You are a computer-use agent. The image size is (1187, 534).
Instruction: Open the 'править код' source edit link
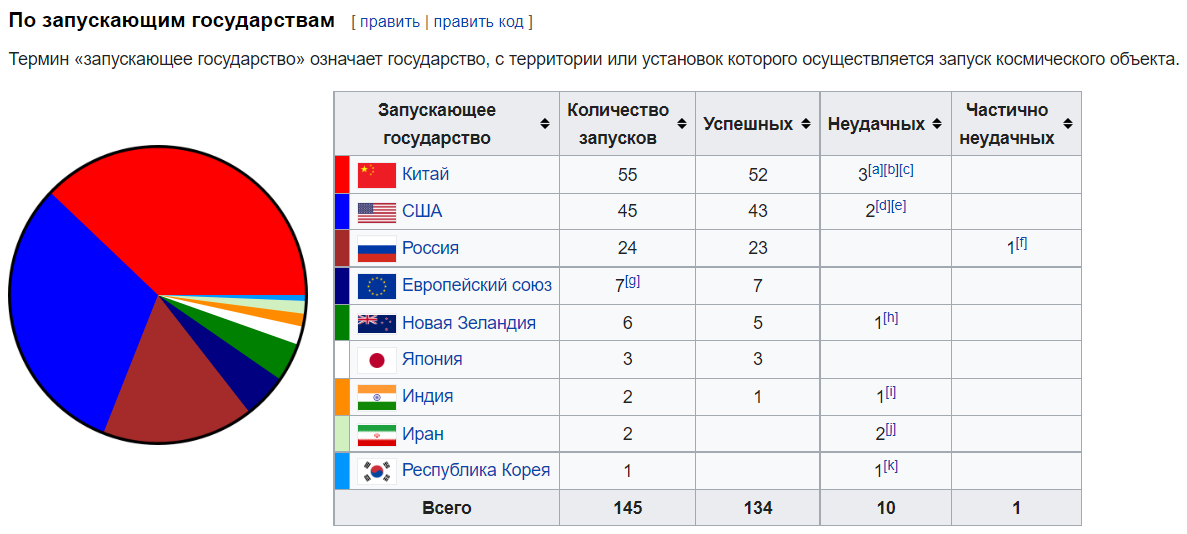click(476, 21)
